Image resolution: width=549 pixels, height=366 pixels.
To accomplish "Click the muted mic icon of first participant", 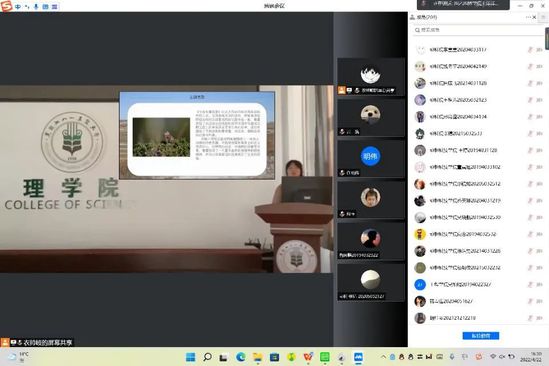I will click(x=530, y=50).
